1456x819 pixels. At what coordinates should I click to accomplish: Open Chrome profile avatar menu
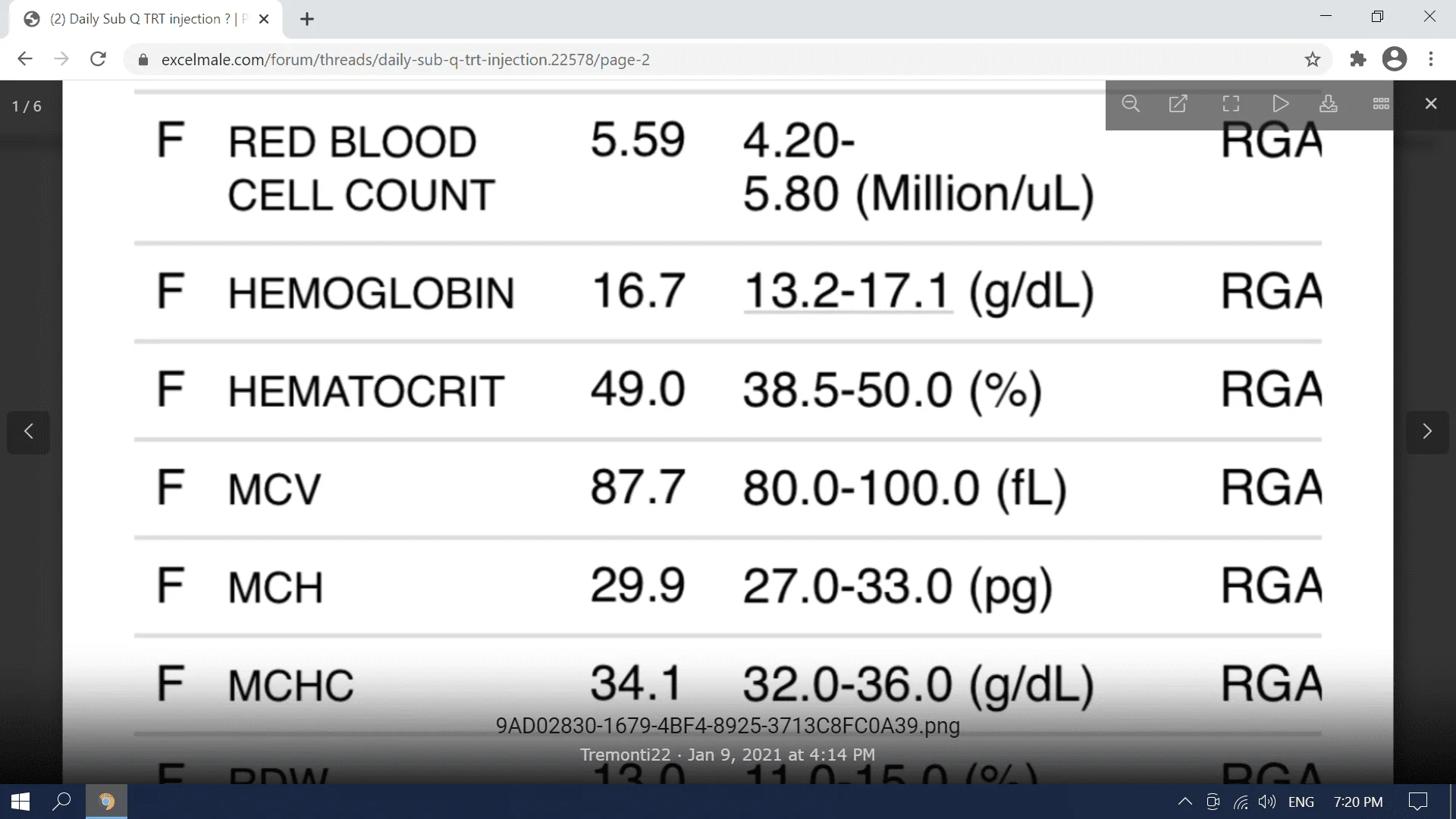pos(1394,59)
